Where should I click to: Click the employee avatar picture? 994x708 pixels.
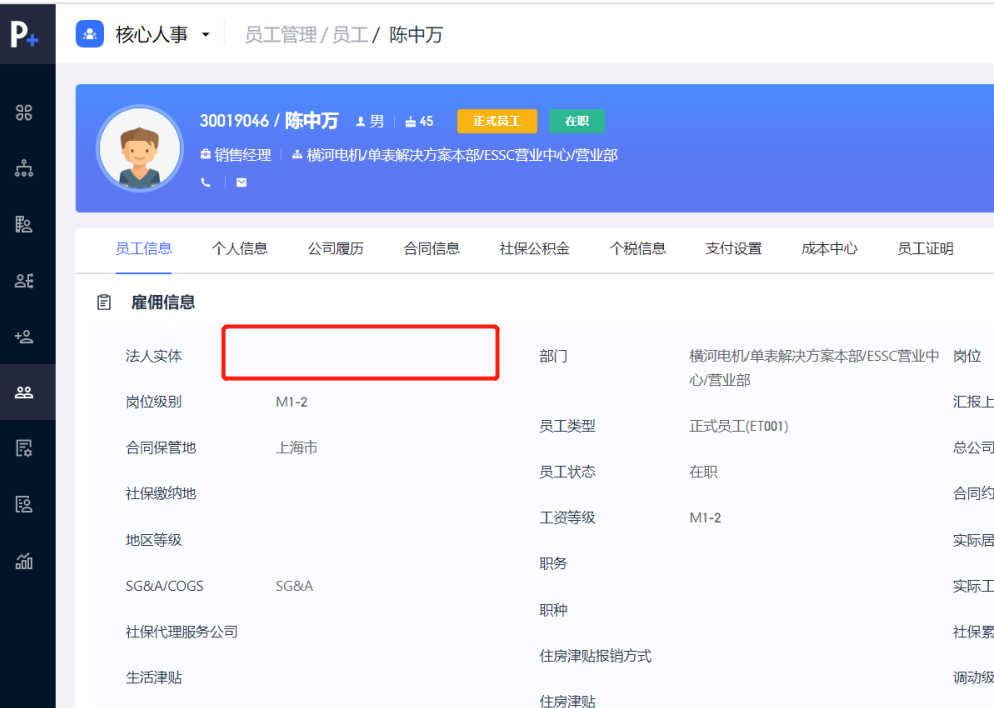[139, 149]
